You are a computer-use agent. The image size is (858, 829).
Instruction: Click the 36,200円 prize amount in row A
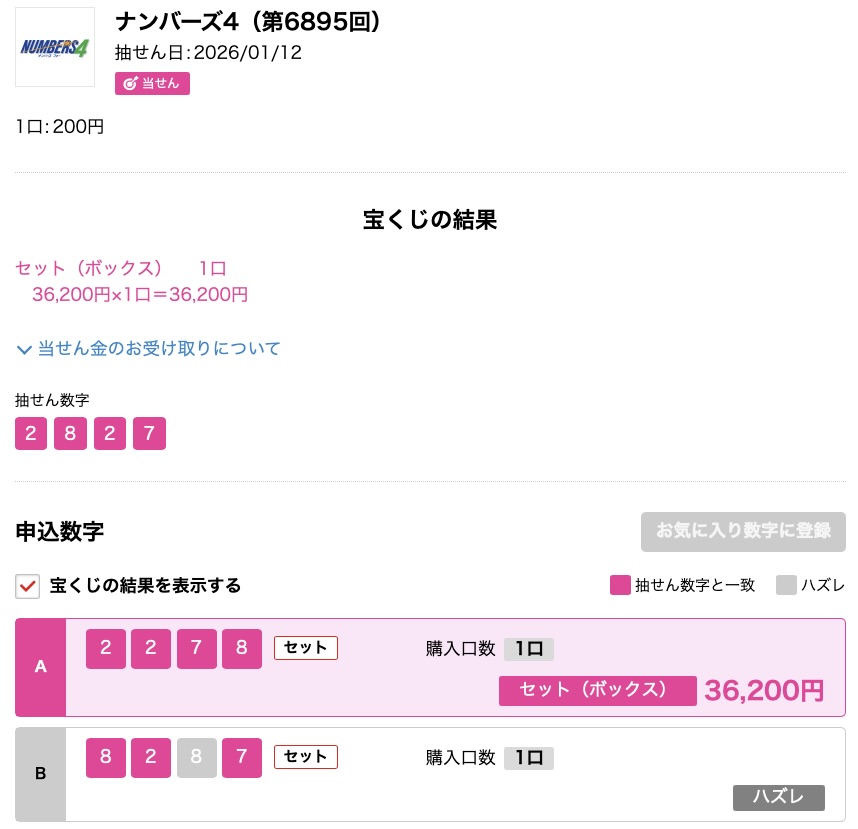click(x=764, y=691)
